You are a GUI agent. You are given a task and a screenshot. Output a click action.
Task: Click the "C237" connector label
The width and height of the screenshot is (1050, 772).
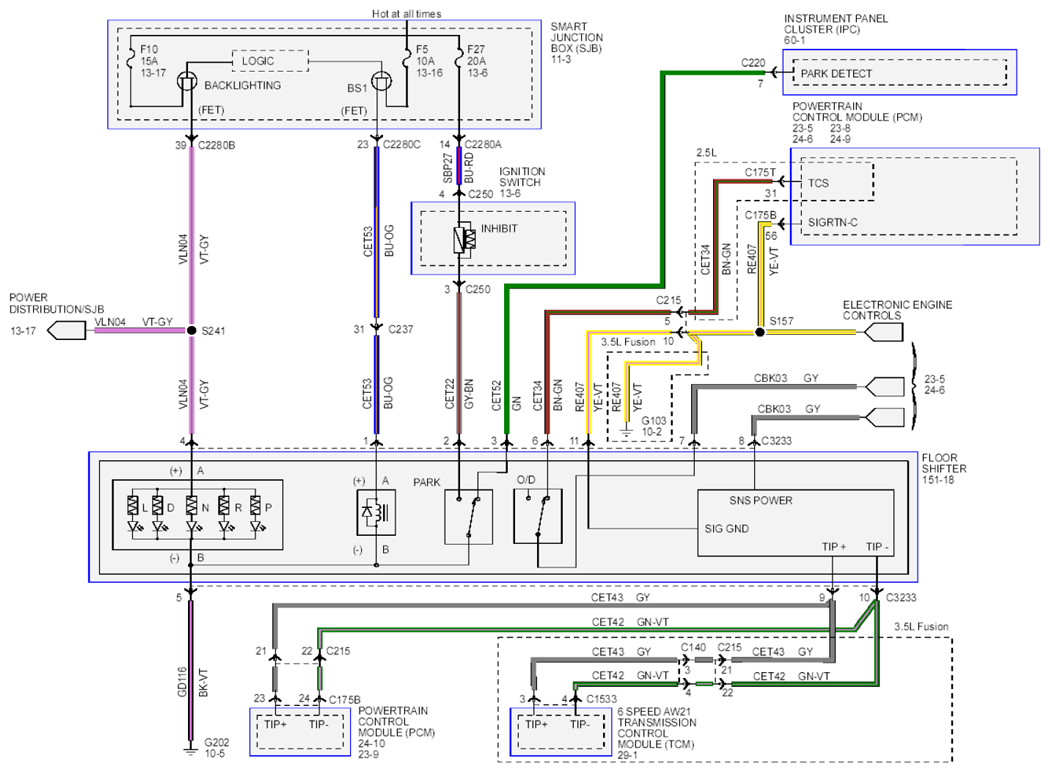pyautogui.click(x=400, y=329)
